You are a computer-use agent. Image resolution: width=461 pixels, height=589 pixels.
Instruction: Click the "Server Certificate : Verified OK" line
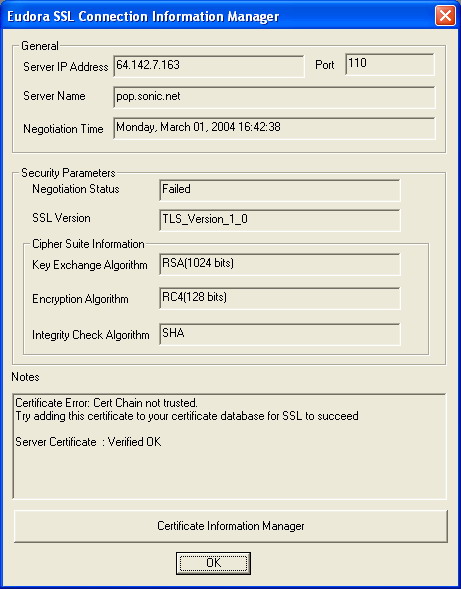pos(88,442)
